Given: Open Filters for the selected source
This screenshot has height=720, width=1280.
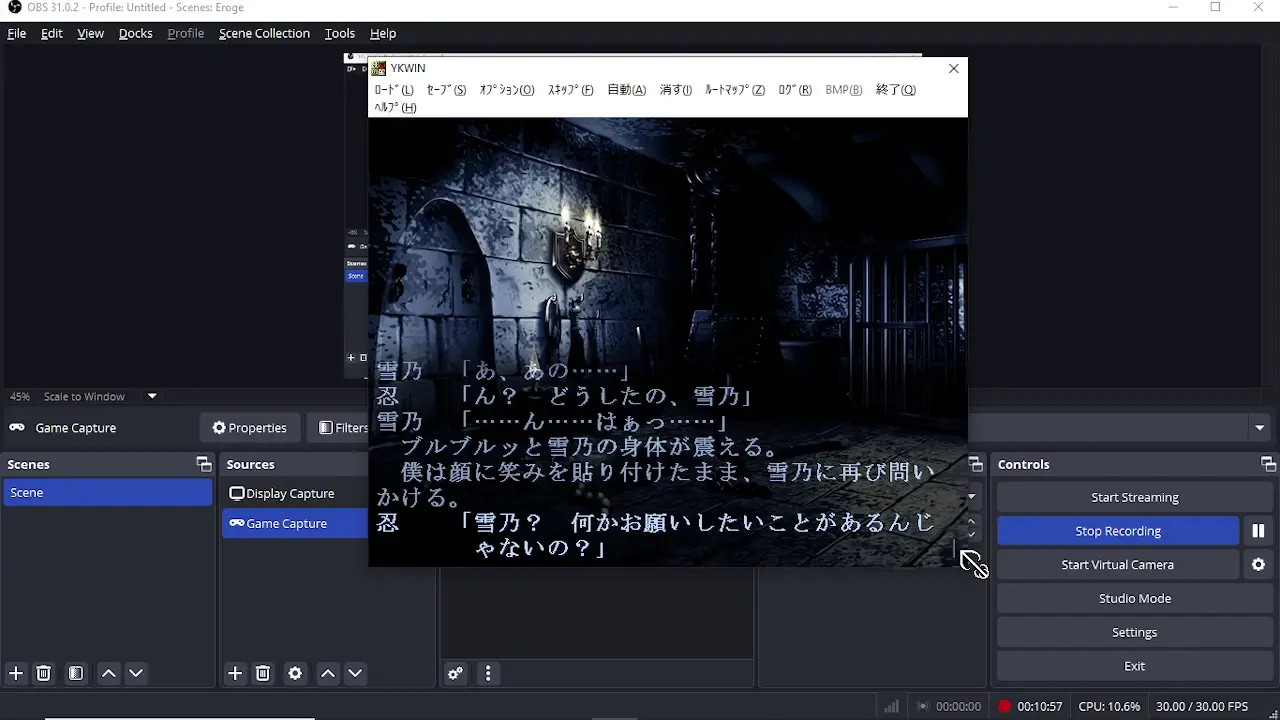Looking at the screenshot, I should coord(340,428).
